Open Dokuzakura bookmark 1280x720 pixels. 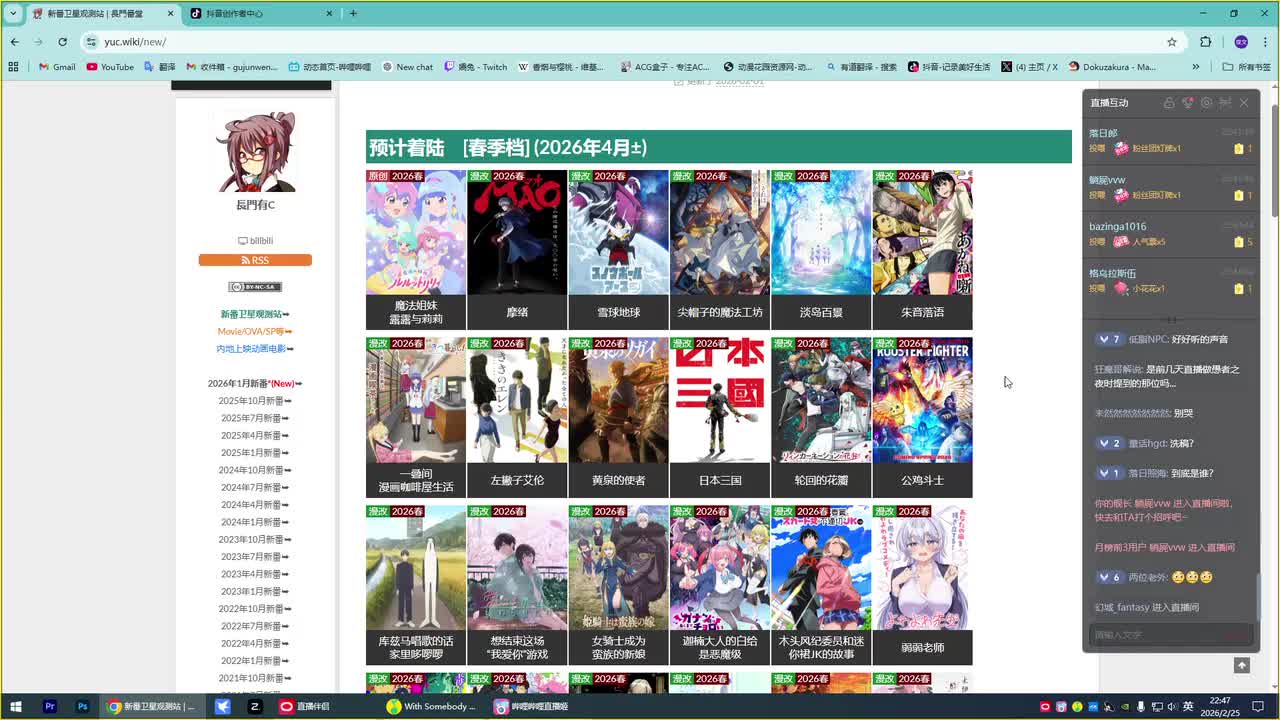1112,67
